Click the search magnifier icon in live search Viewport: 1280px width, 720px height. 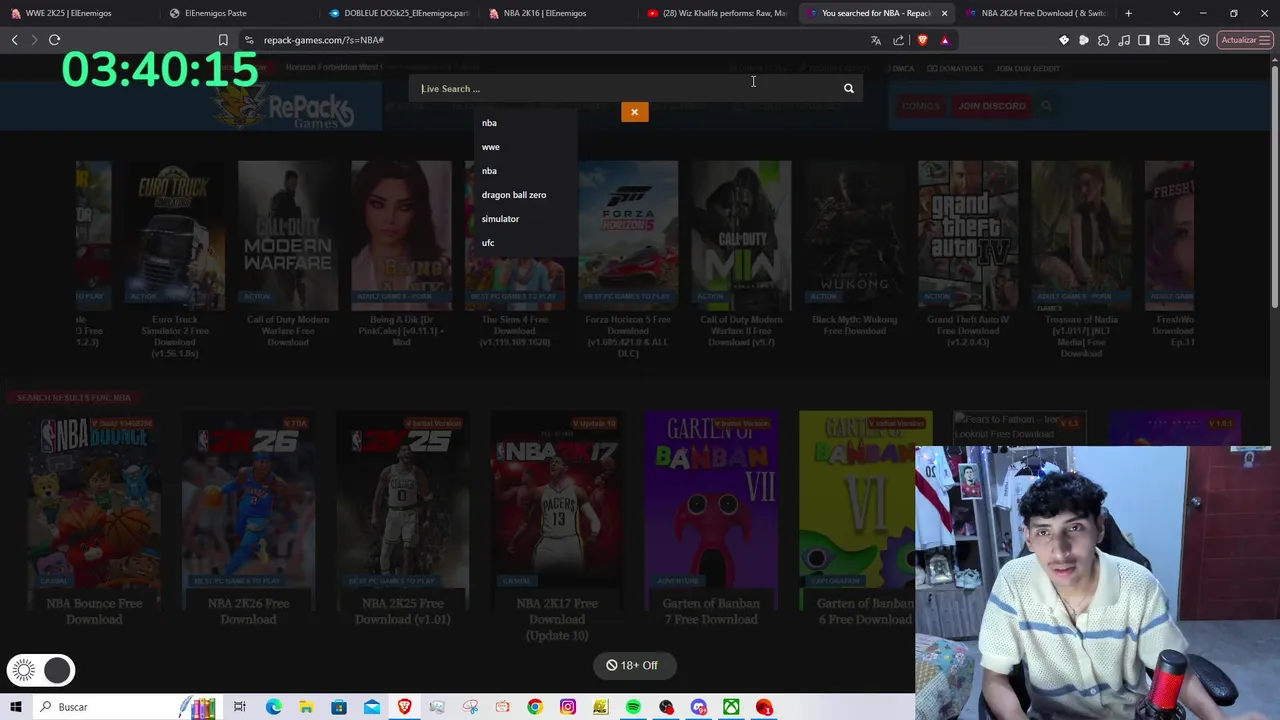[x=848, y=89]
